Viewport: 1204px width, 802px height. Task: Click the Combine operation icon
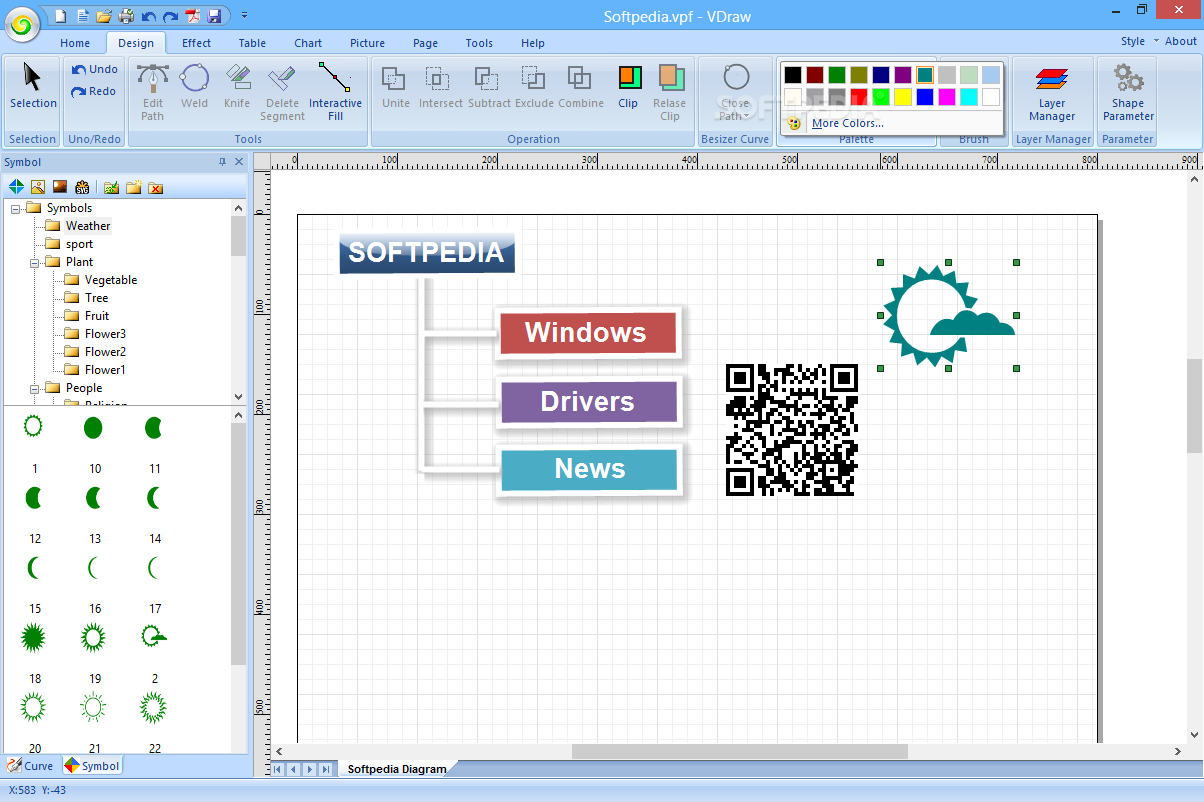tap(581, 86)
